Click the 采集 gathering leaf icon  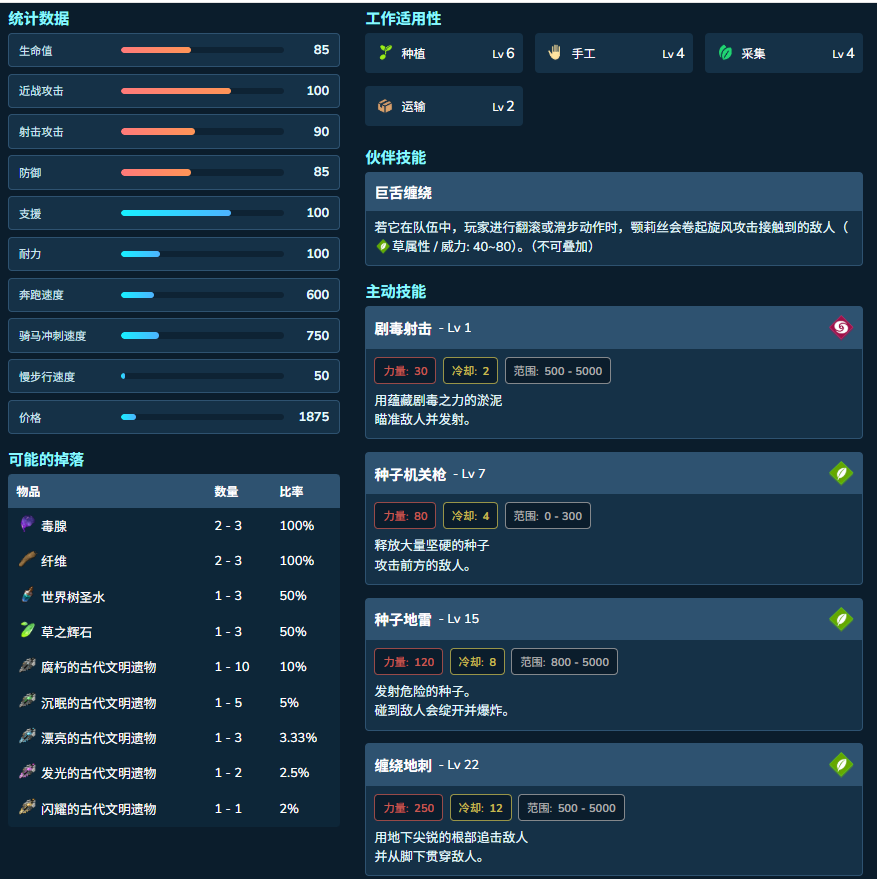725,53
